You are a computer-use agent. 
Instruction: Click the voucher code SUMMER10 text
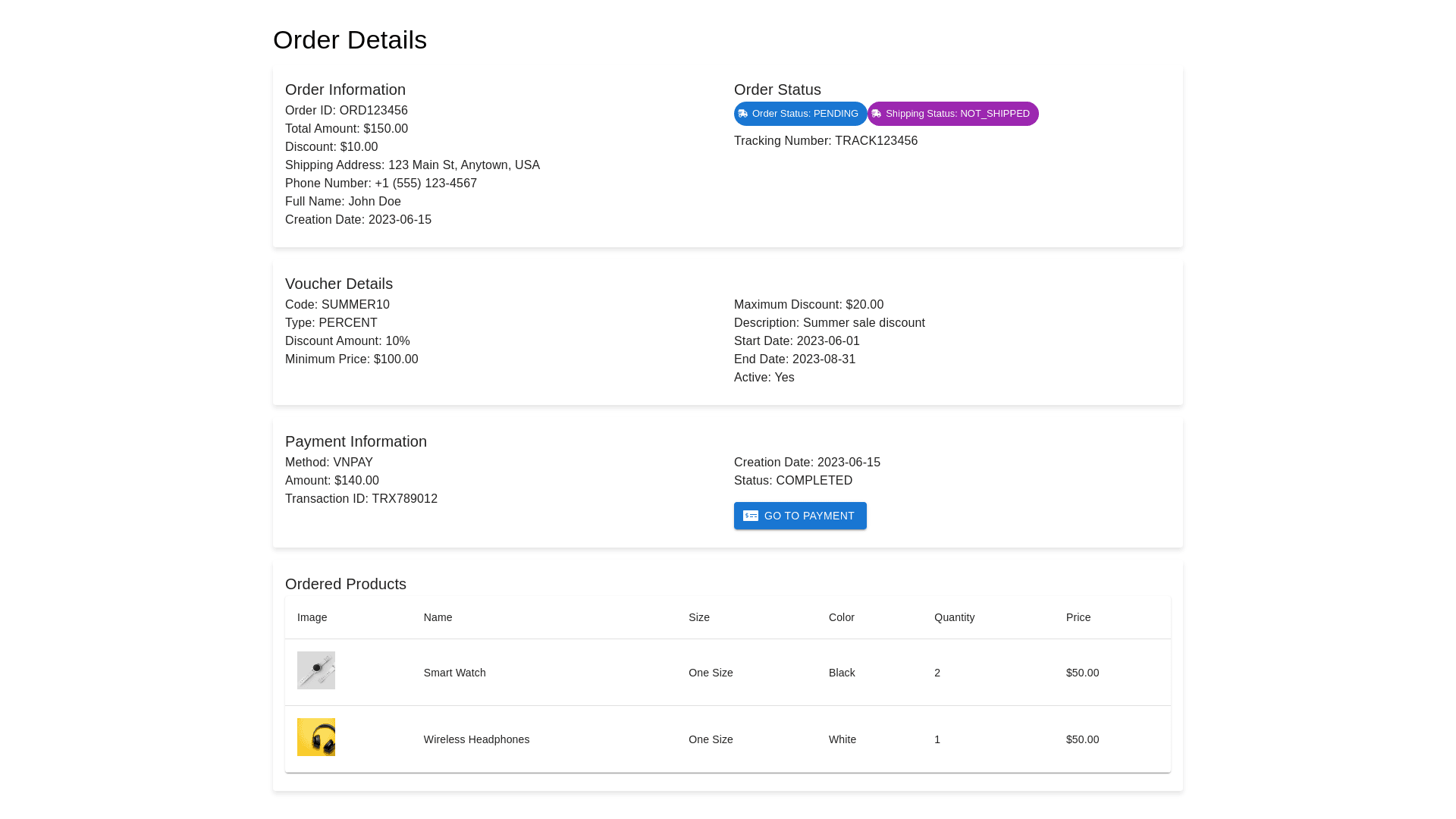tap(355, 305)
